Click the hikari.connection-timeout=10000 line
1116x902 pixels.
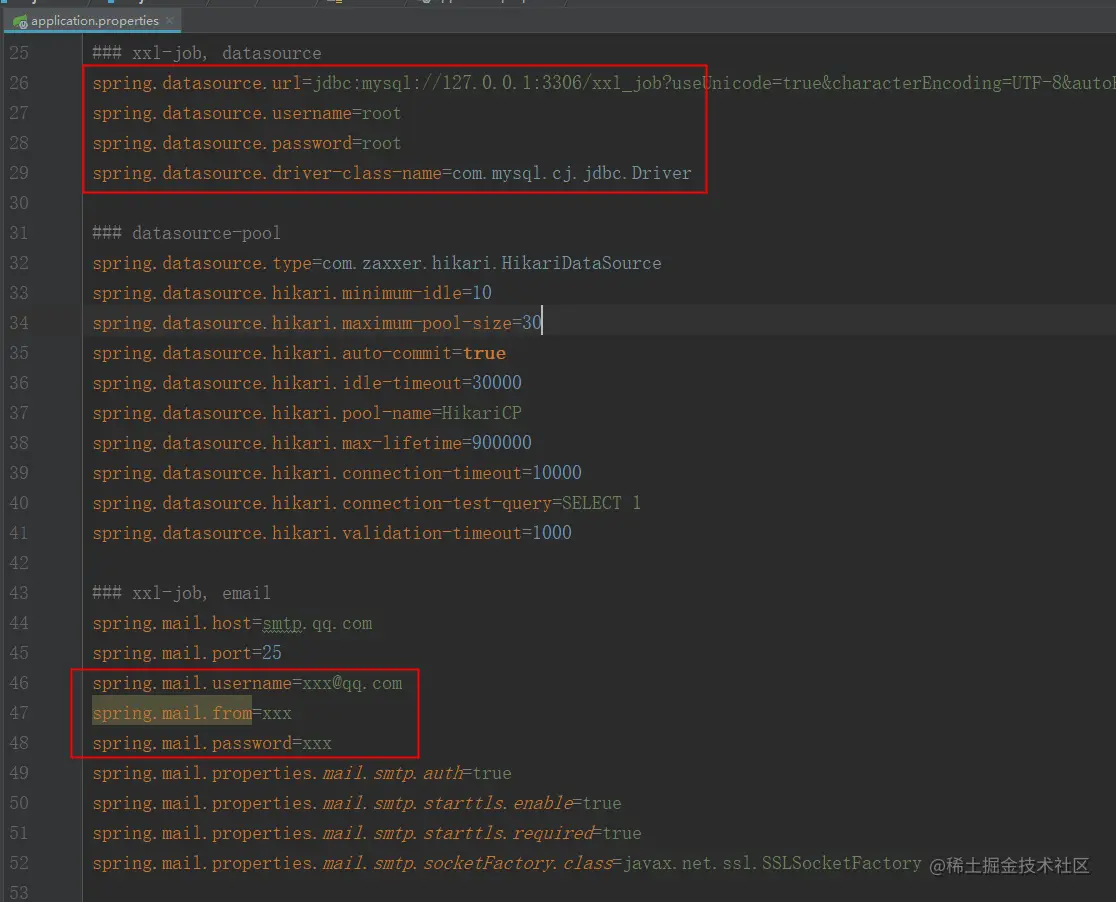pos(337,473)
